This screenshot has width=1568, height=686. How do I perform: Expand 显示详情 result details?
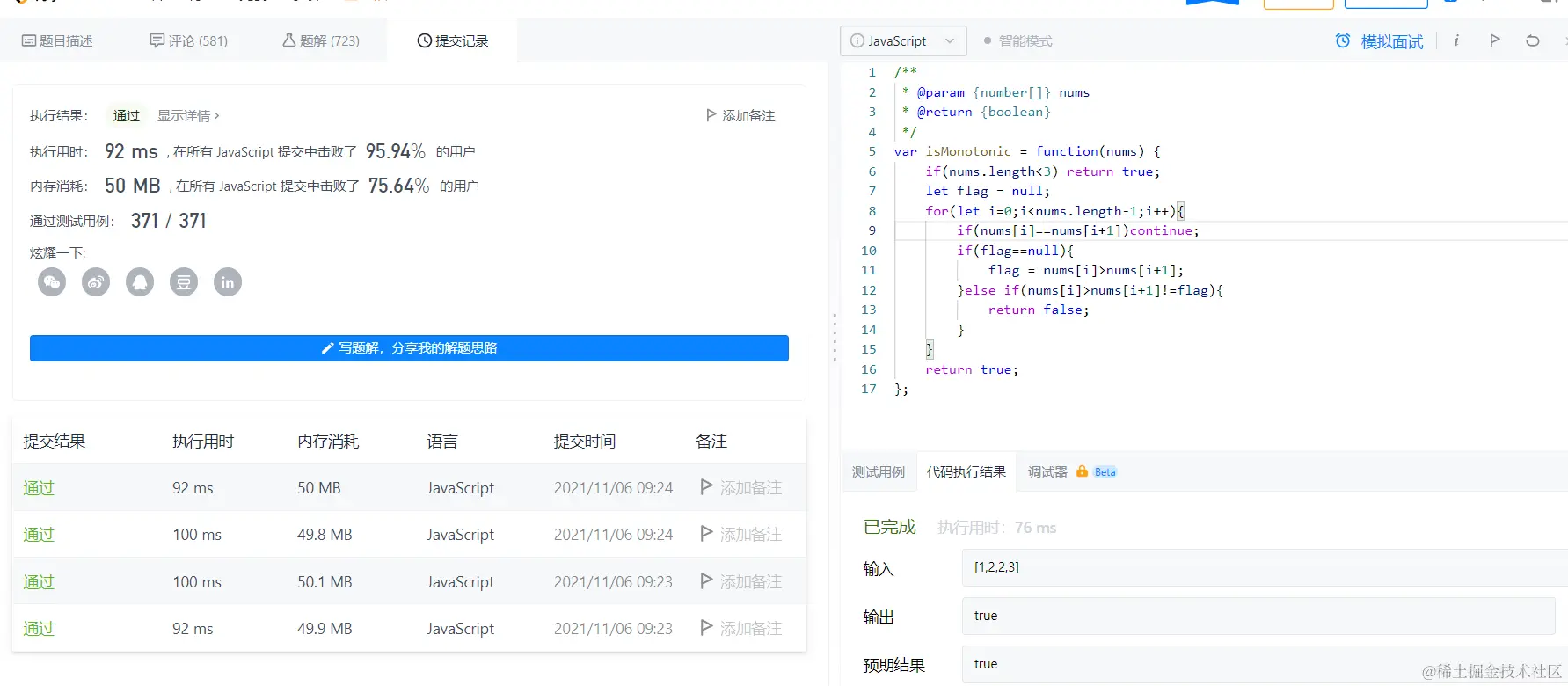click(x=188, y=115)
